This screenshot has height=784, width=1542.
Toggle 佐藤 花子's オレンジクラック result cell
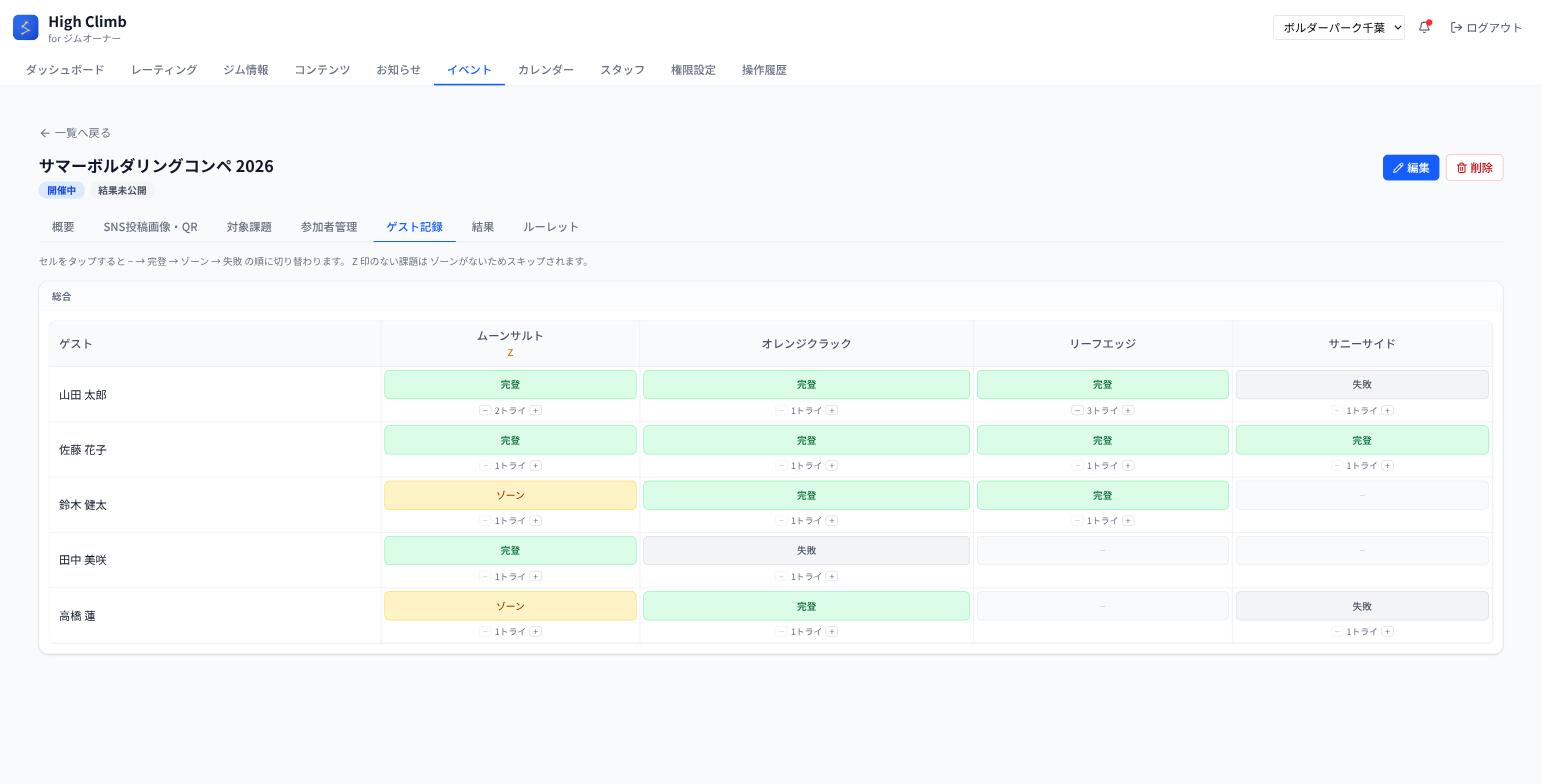(806, 440)
